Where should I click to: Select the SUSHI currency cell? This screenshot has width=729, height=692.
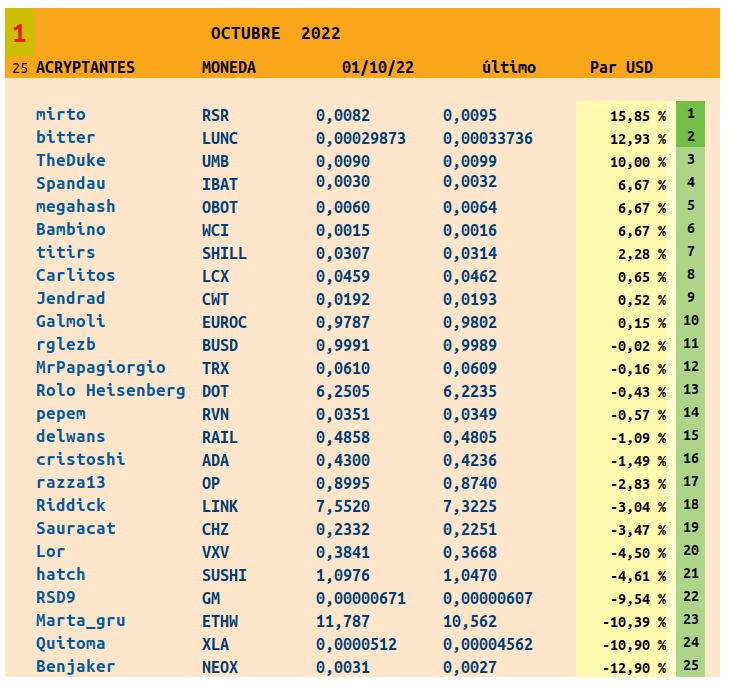coord(224,576)
